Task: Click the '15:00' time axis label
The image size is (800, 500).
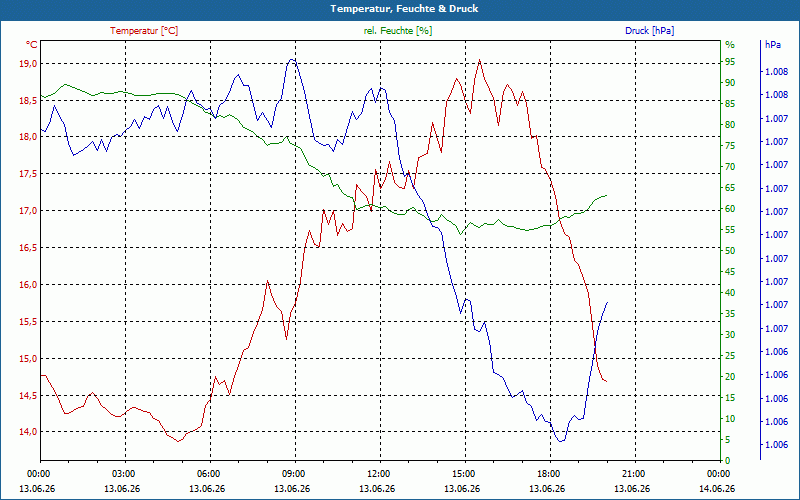Action: pyautogui.click(x=462, y=473)
